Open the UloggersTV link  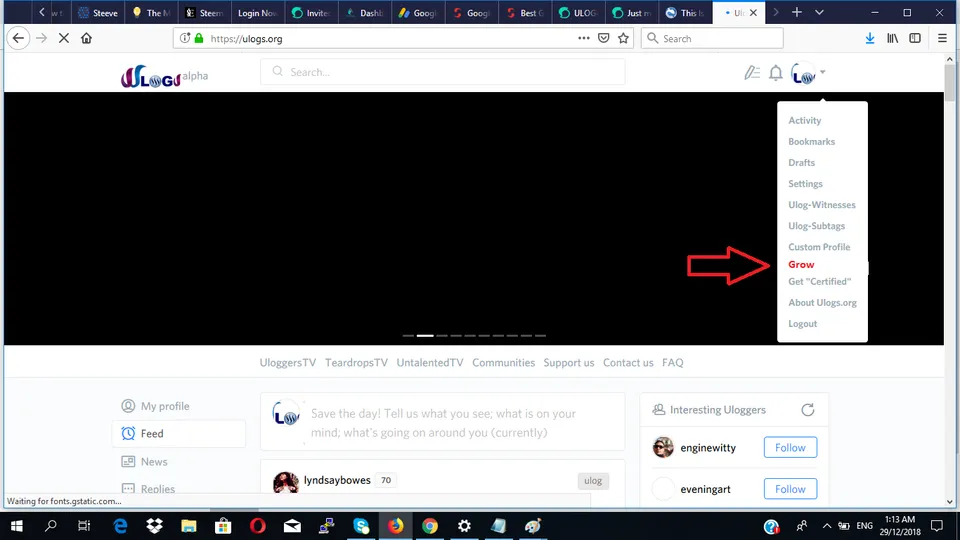pos(288,362)
